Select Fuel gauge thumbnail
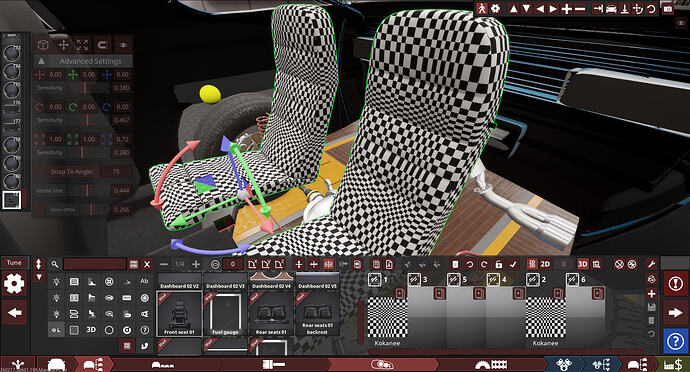690x372 pixels. coord(225,313)
